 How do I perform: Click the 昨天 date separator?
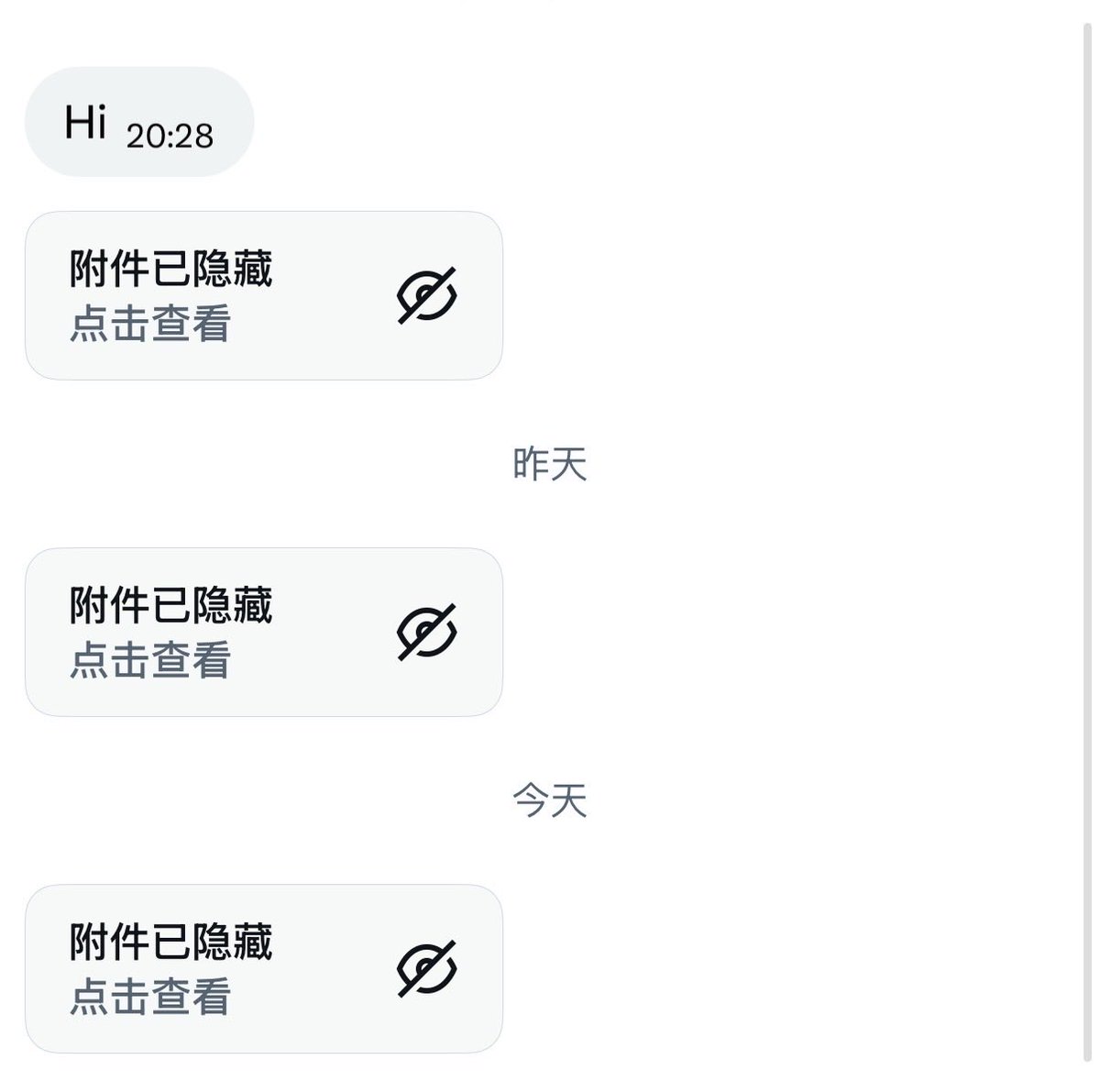pos(549,464)
